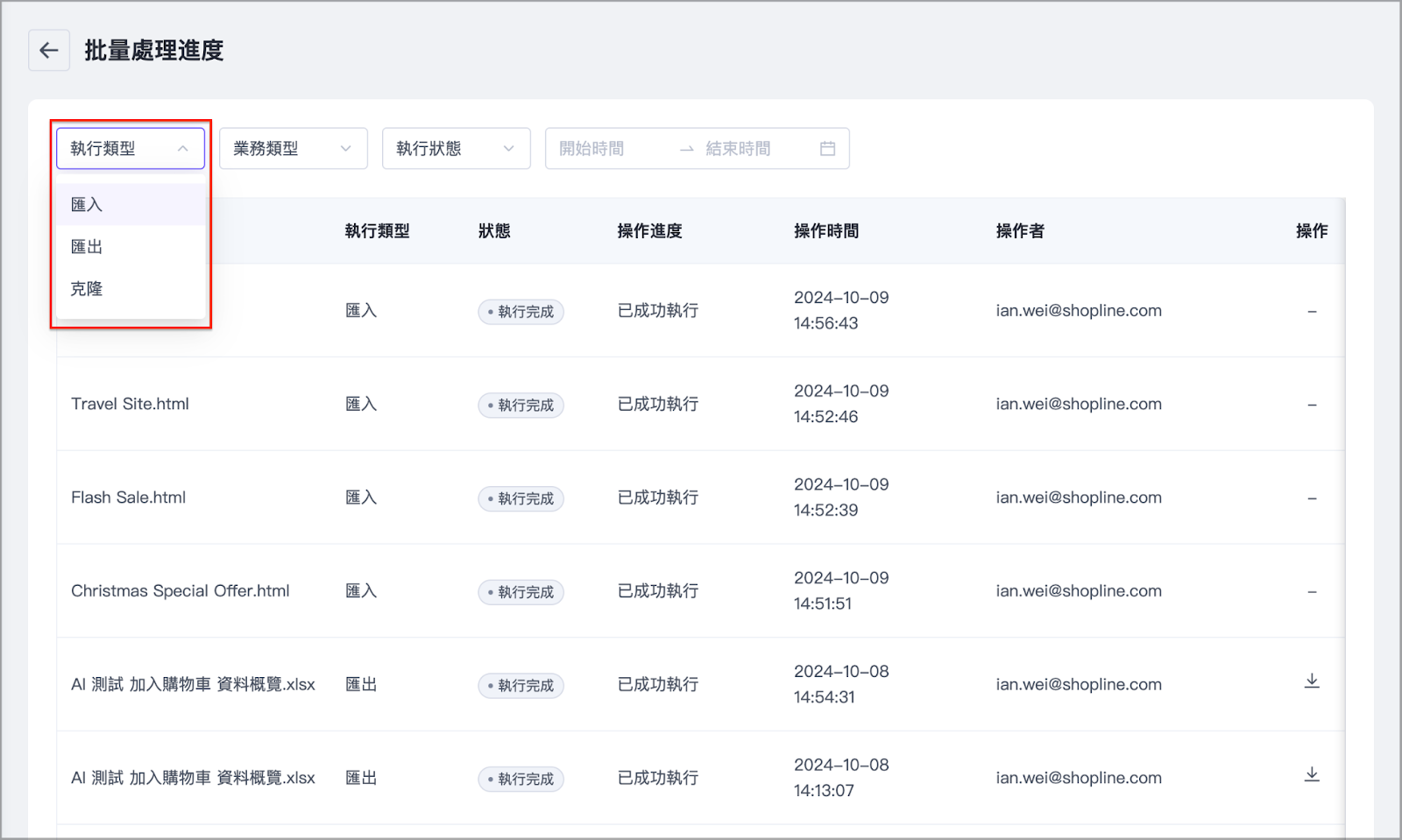Download the 14:54:31 exported xlsx file

click(1311, 681)
